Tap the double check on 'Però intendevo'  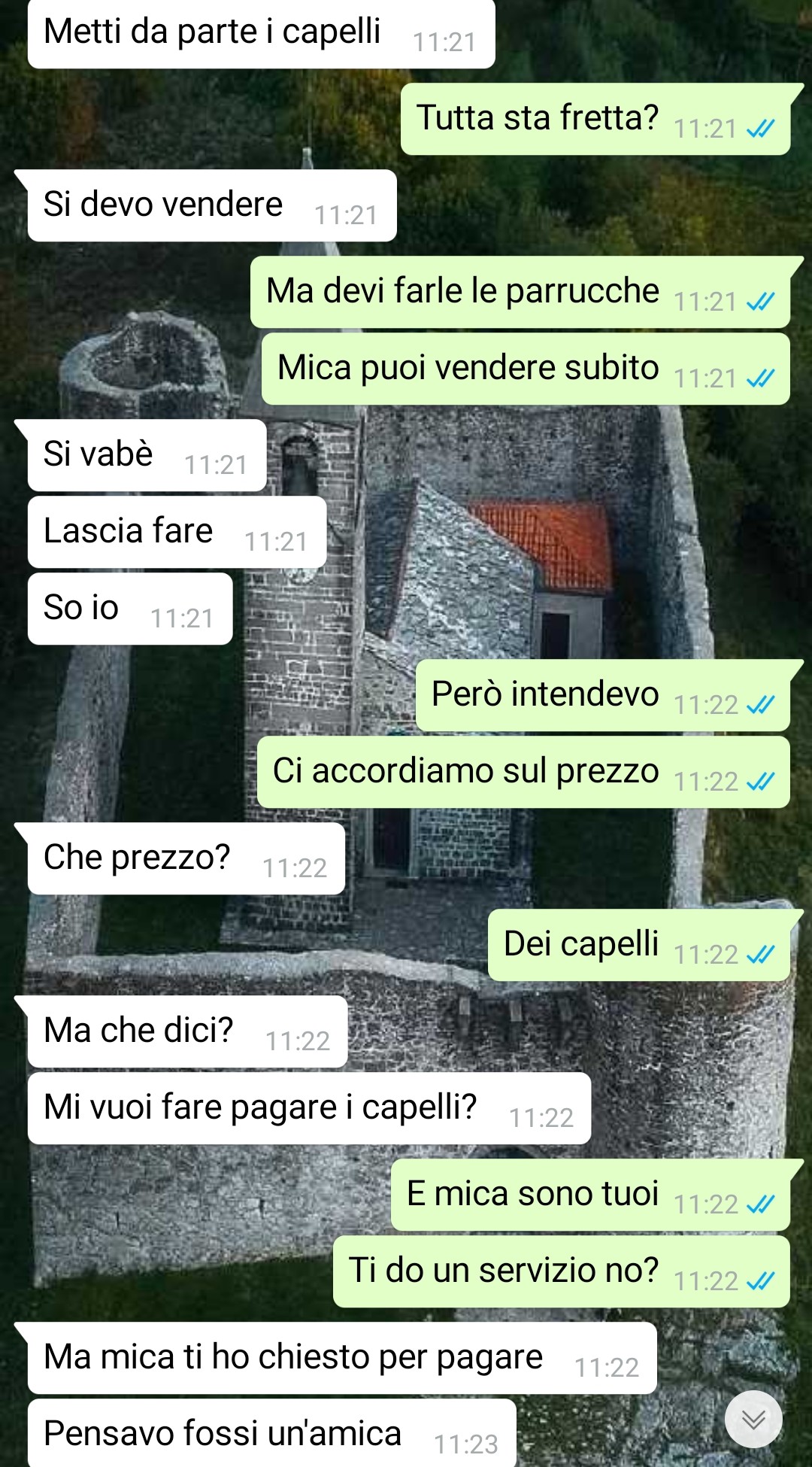click(x=760, y=705)
